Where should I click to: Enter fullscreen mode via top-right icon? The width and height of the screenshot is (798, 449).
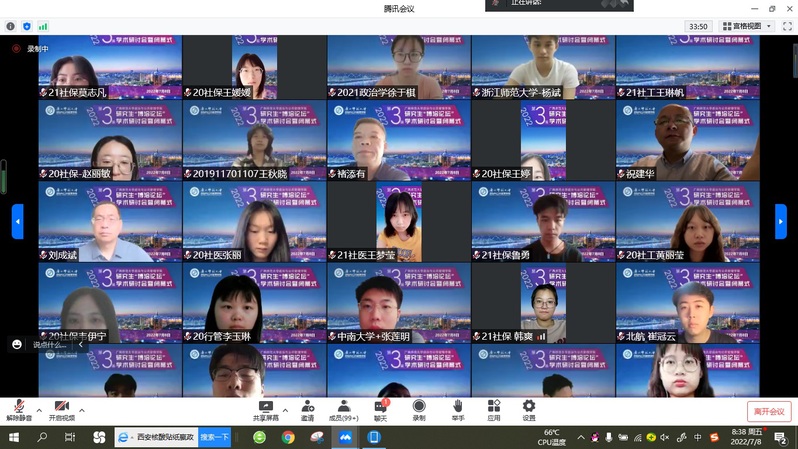[787, 26]
